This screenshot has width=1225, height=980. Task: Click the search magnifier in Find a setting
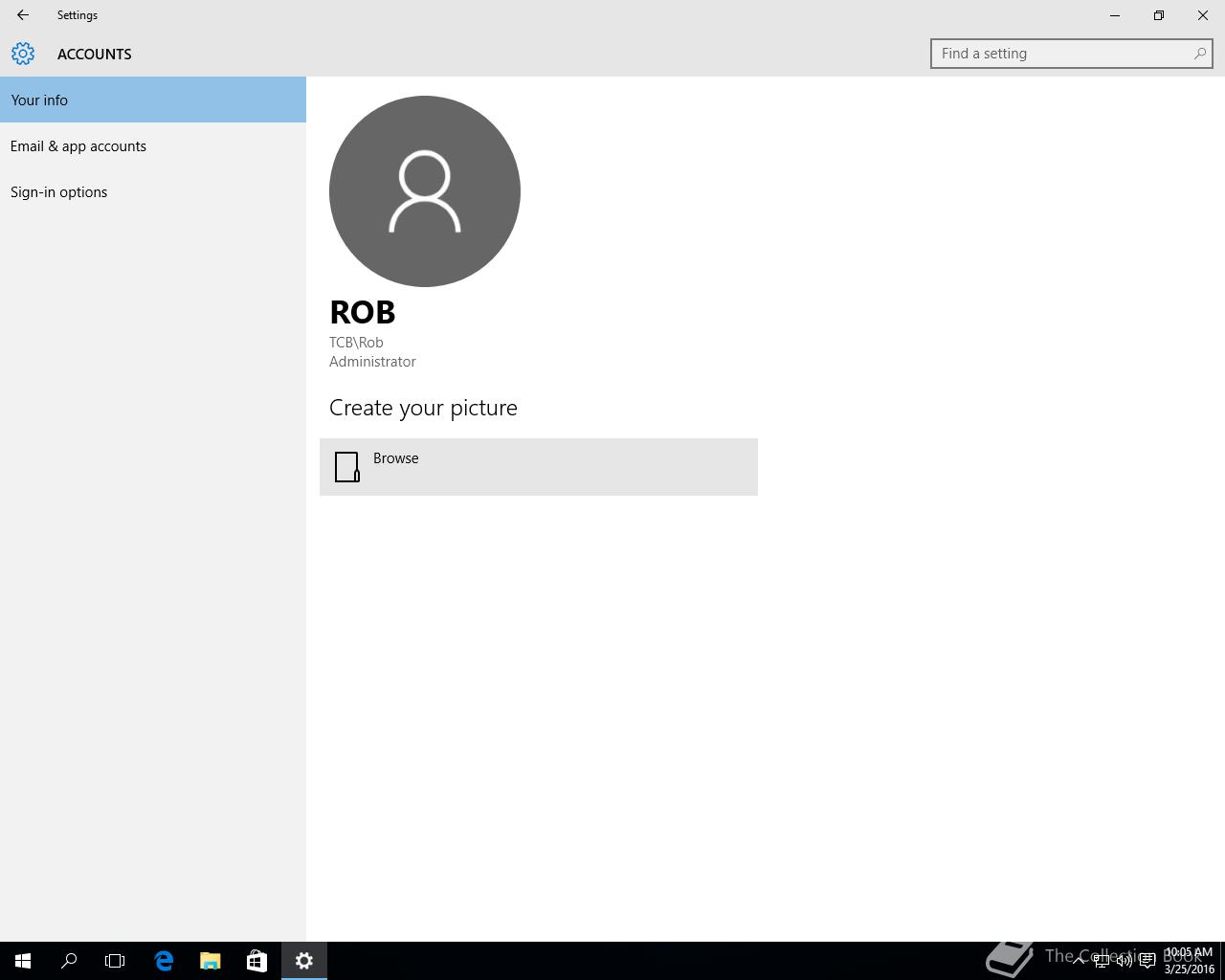(1199, 54)
